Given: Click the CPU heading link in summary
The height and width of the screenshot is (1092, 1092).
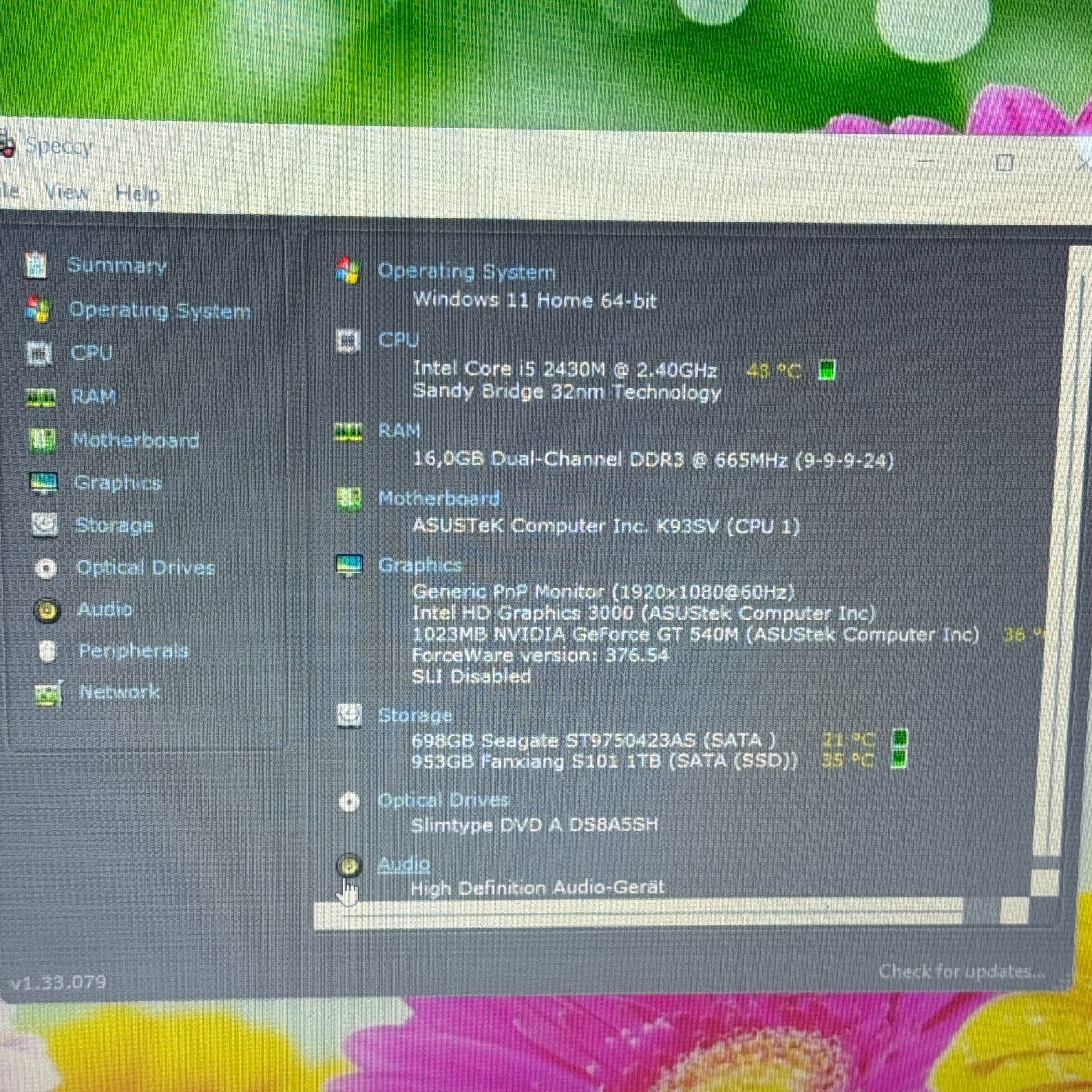Looking at the screenshot, I should (399, 340).
